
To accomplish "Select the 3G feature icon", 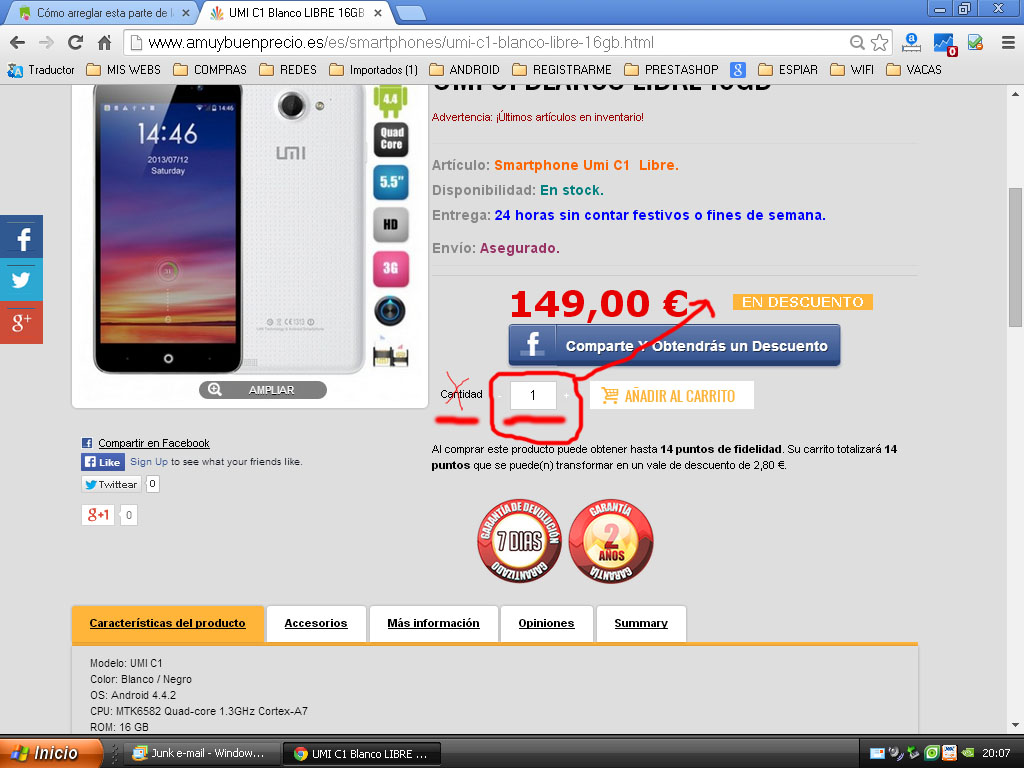I will click(x=391, y=268).
